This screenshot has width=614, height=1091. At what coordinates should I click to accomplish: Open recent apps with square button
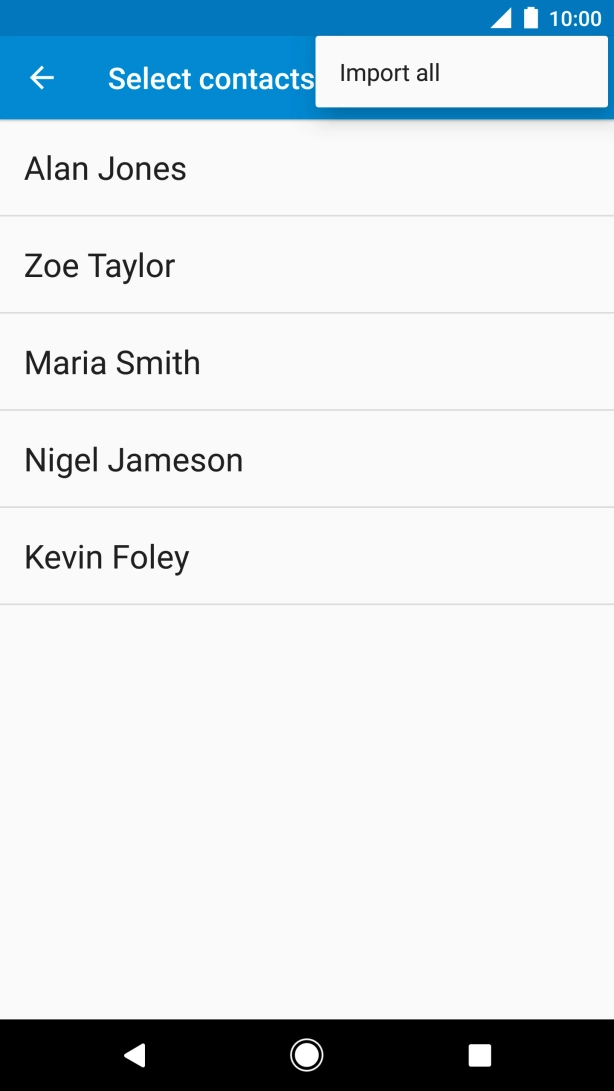click(x=480, y=1054)
